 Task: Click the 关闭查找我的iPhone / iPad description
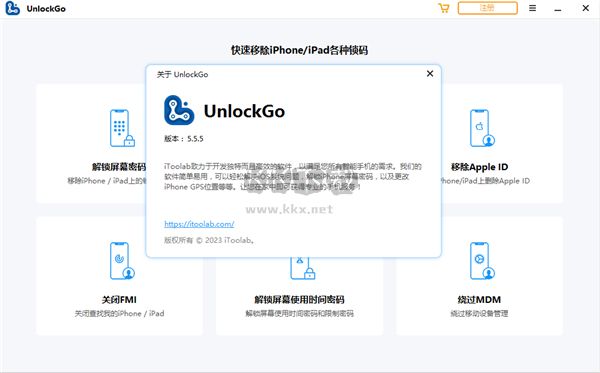pyautogui.click(x=119, y=313)
